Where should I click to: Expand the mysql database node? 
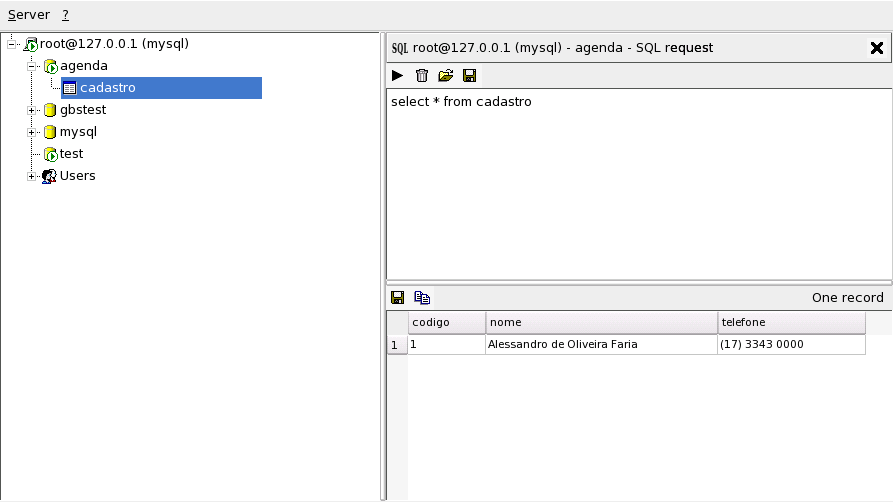pos(31,132)
